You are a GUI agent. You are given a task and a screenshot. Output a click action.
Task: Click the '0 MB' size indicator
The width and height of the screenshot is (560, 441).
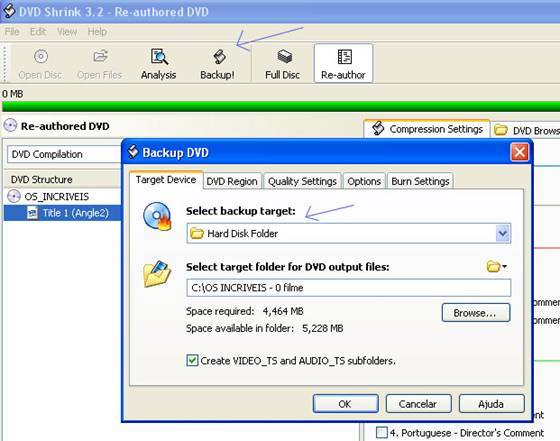click(12, 94)
